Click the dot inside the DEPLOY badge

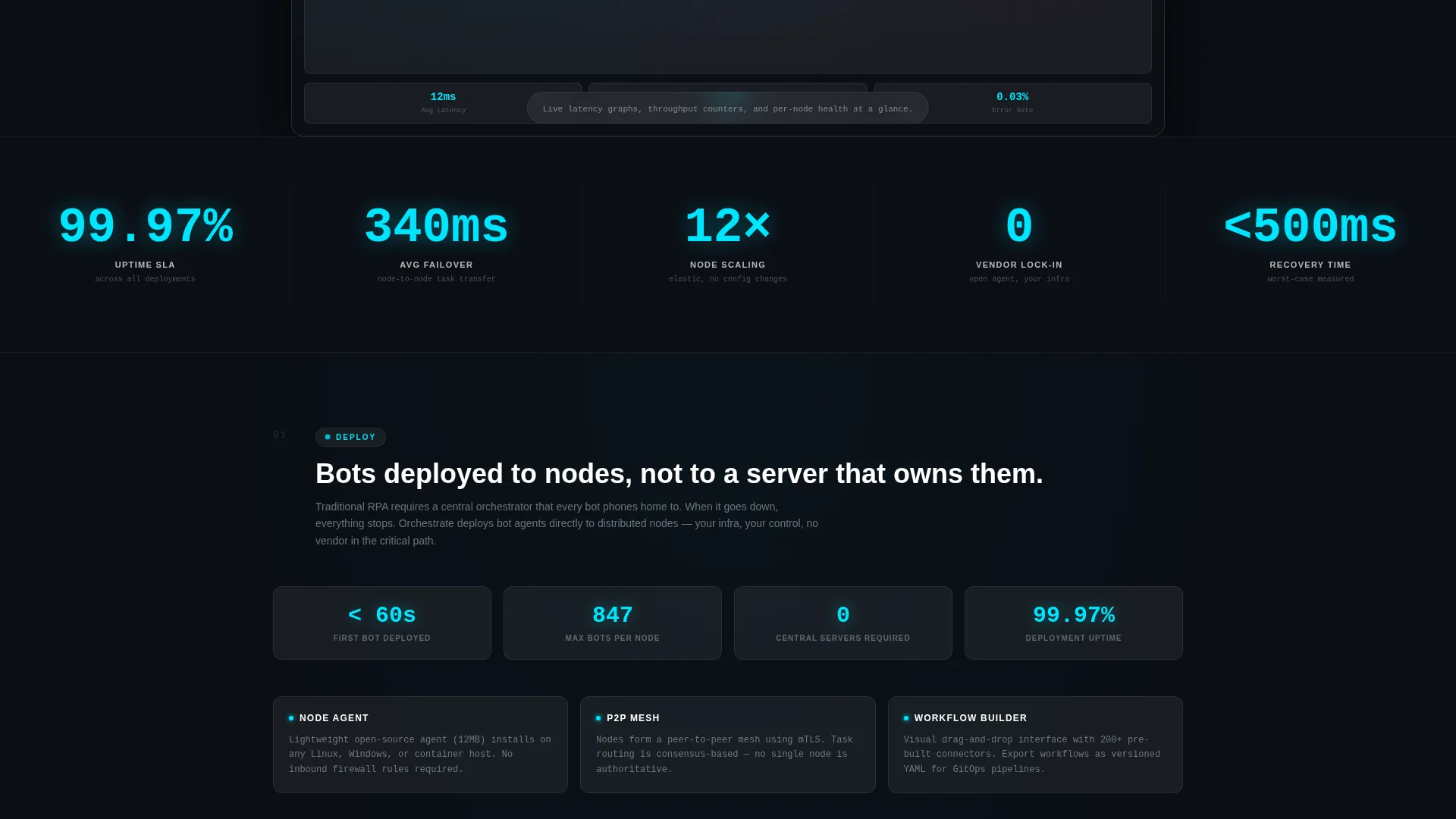(328, 437)
